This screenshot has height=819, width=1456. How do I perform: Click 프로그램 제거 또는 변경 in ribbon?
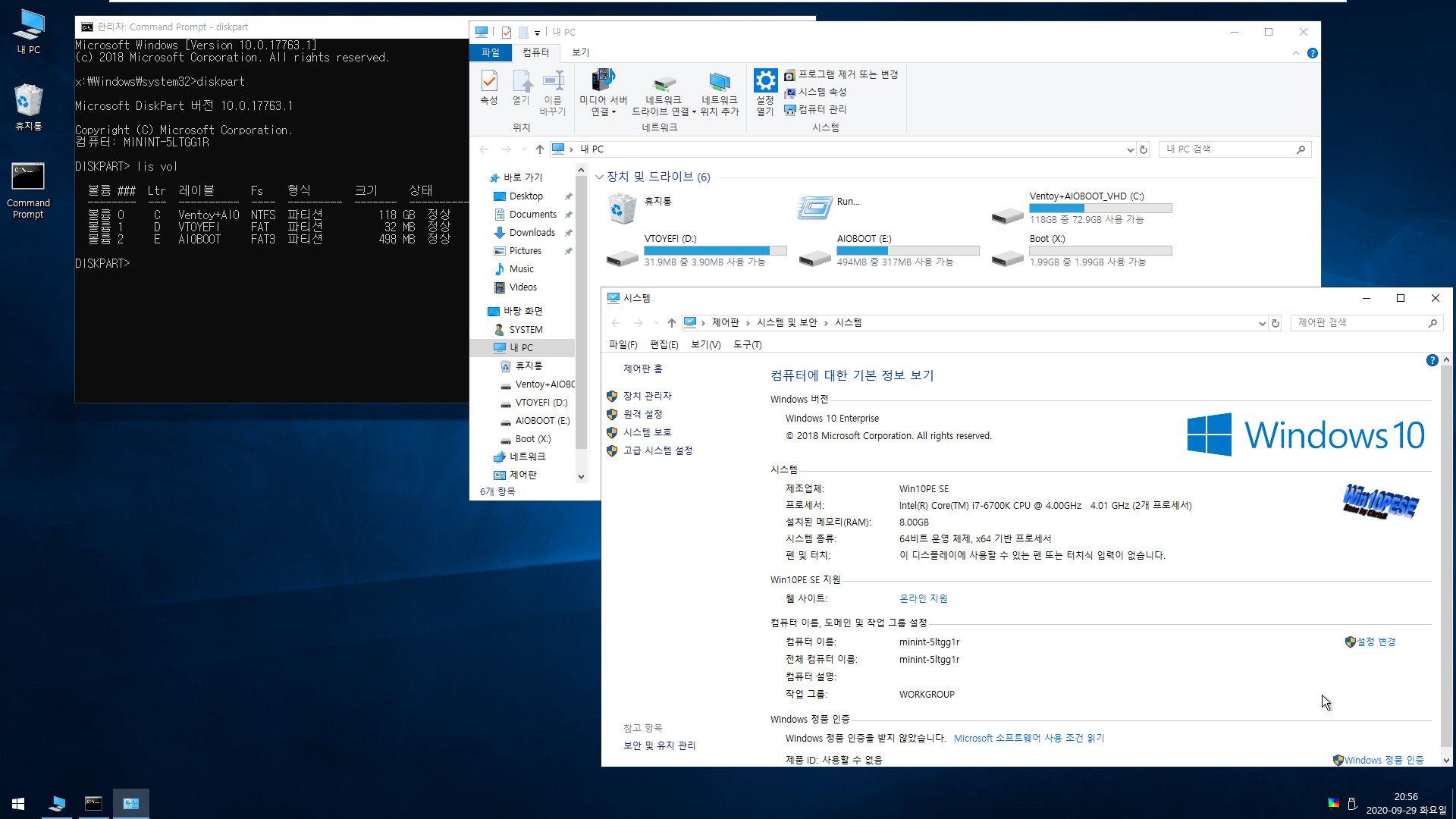point(841,74)
